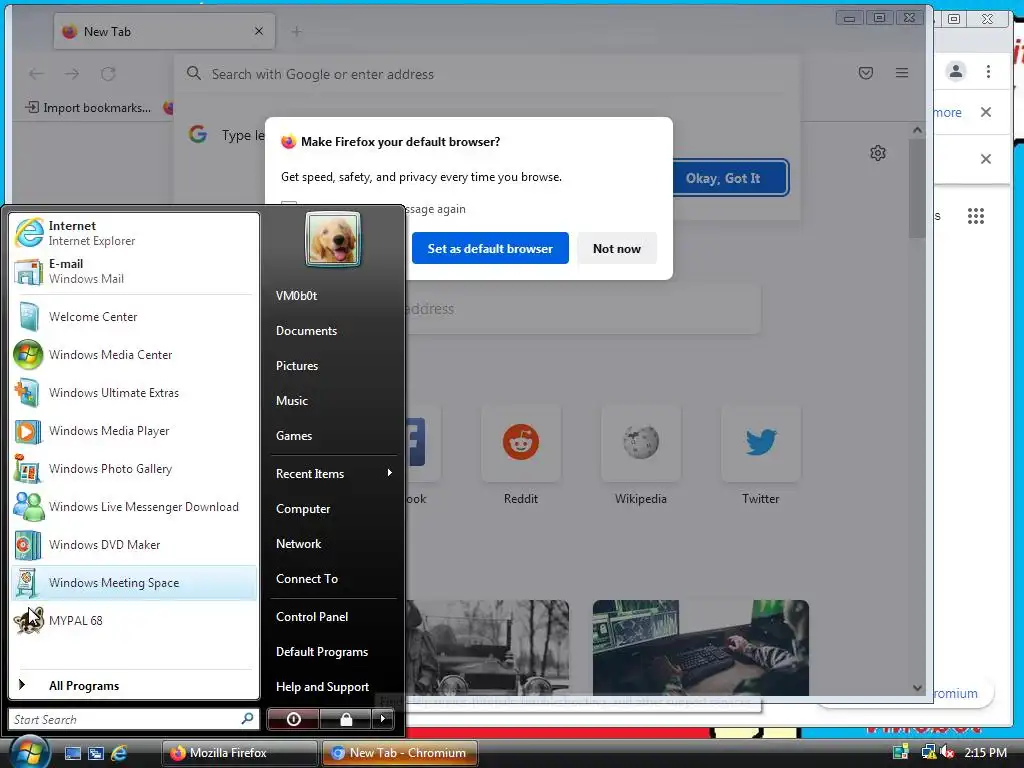Screen dimensions: 1024x768
Task: Click Firefox back arrow
Action: [37, 74]
